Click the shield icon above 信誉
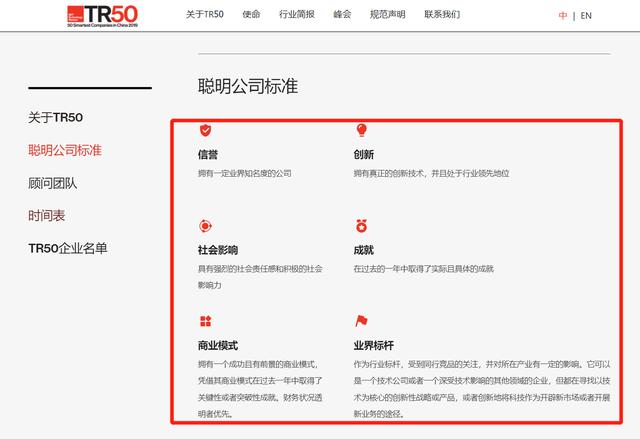Screen dimensions: 640x439 click(205, 130)
